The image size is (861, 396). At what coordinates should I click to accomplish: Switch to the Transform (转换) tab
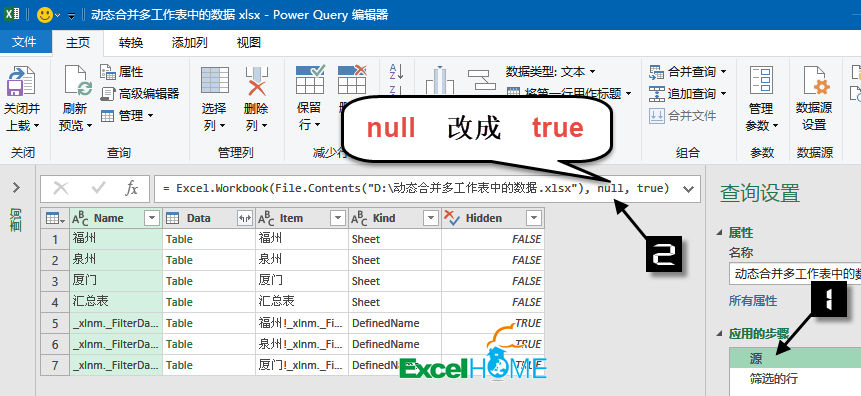coord(131,43)
